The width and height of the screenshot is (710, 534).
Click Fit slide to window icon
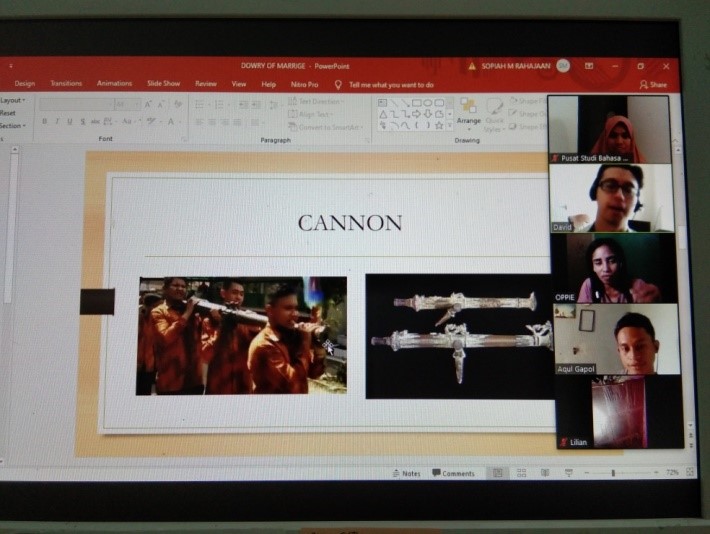(690, 472)
